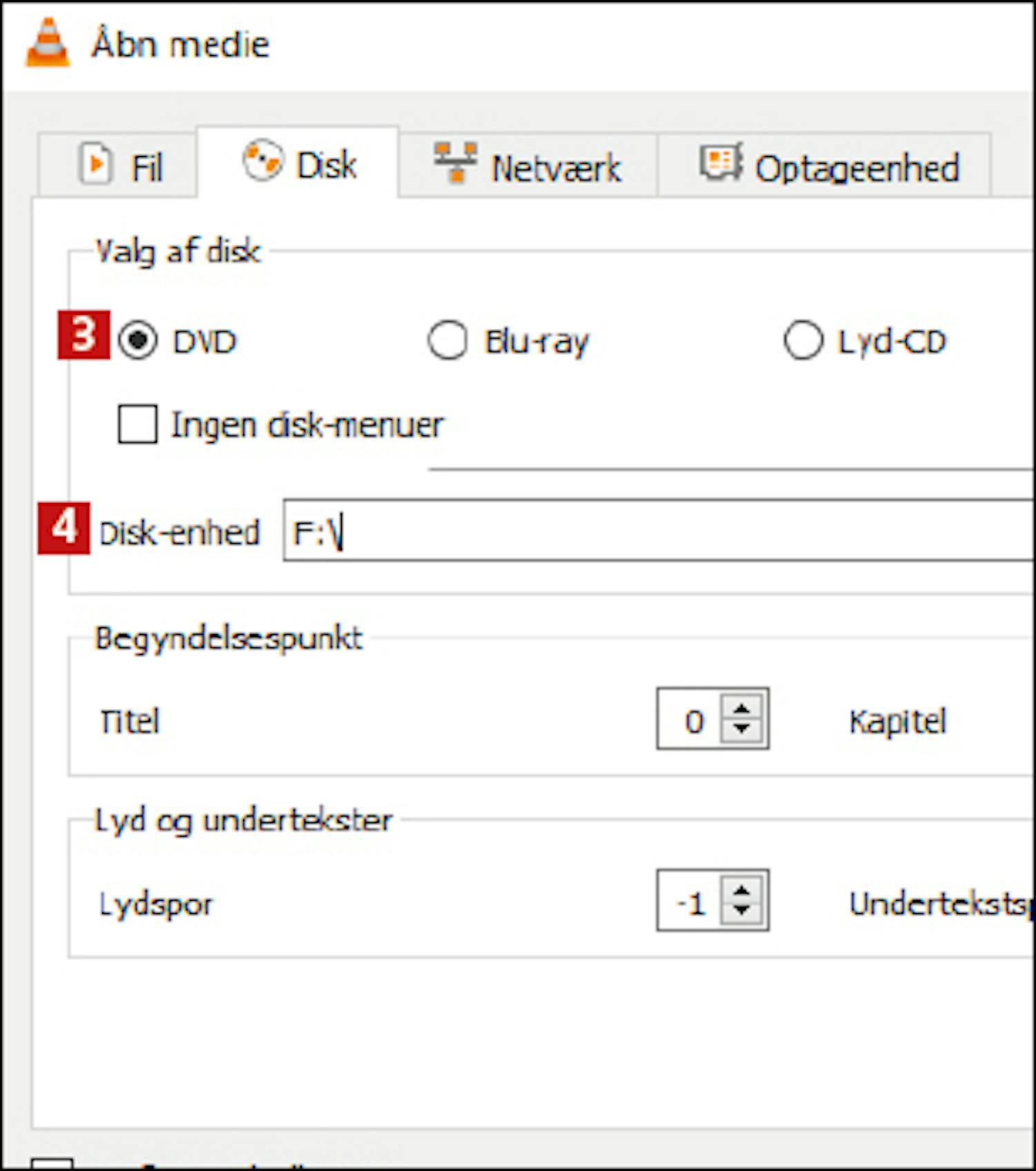The width and height of the screenshot is (1036, 1171).
Task: Decrease the Titel value with down arrow
Action: 742,730
